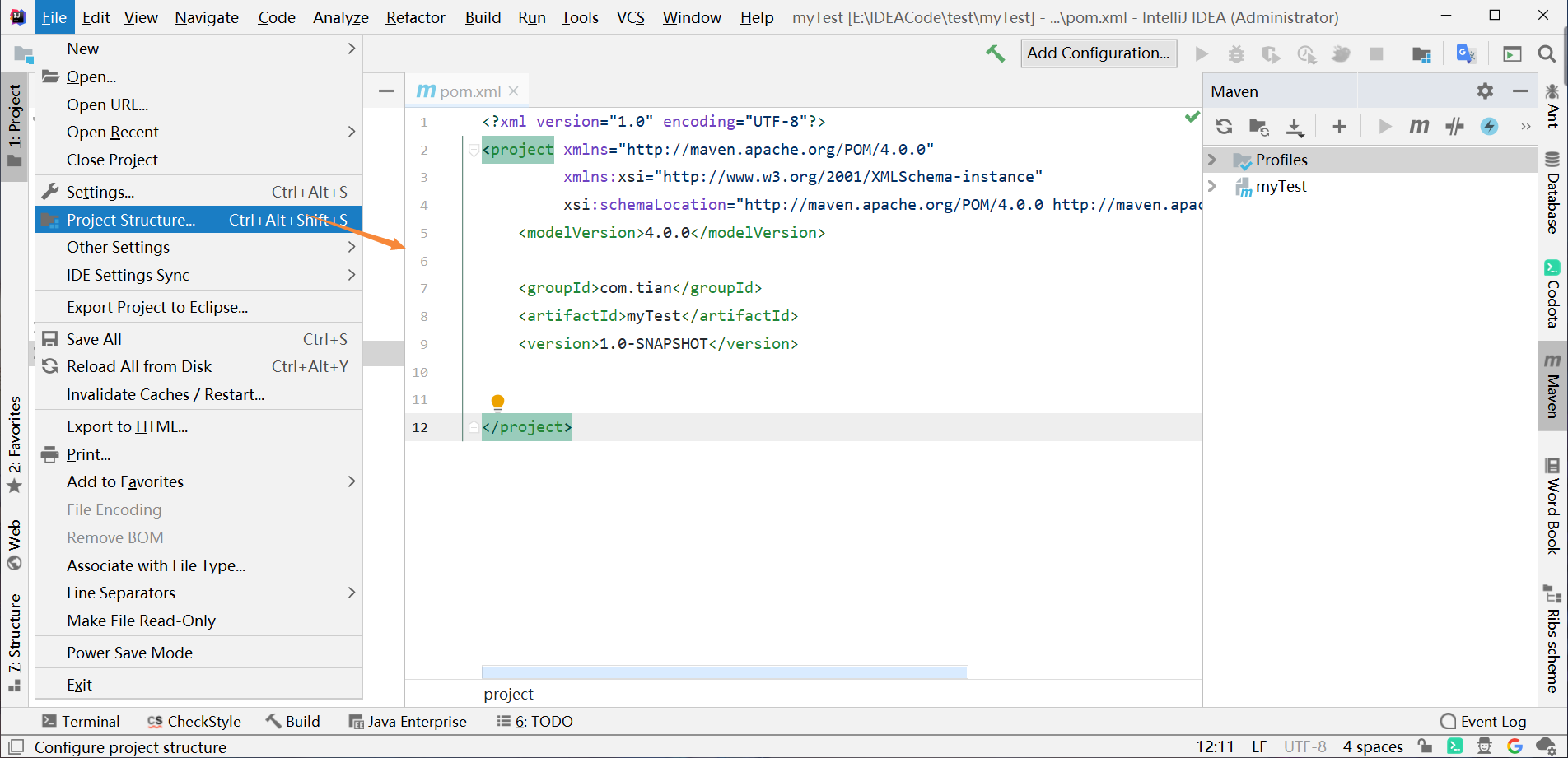Screen dimensions: 1568x758
Task: Choose Exit from the File menu
Action: click(x=198, y=685)
